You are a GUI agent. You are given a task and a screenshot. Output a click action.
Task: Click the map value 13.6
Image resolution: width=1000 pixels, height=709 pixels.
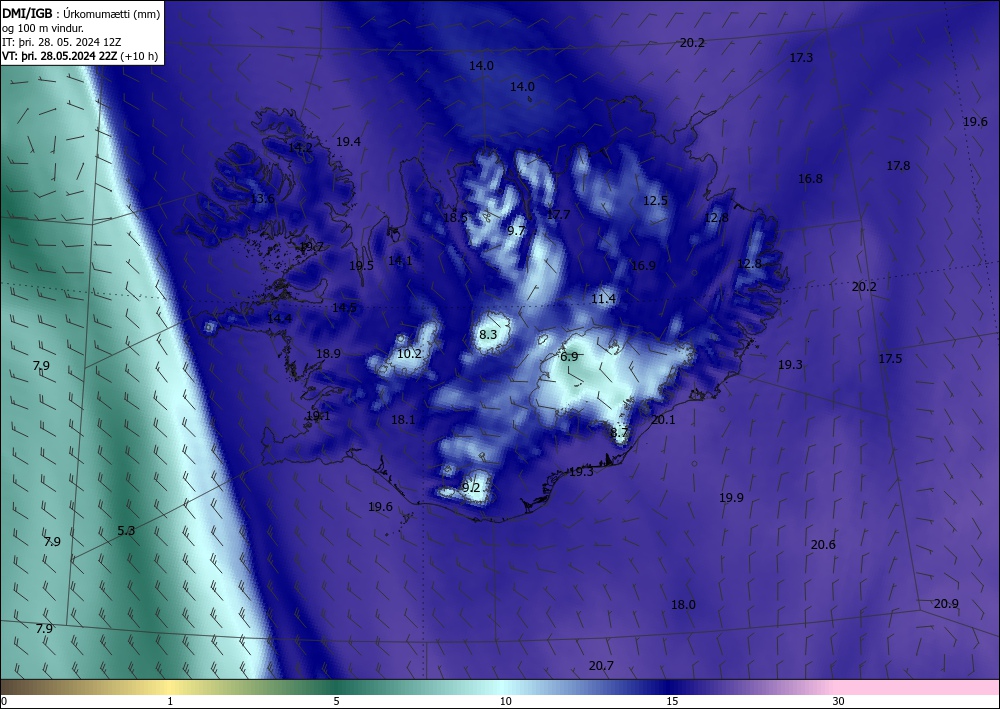262,198
